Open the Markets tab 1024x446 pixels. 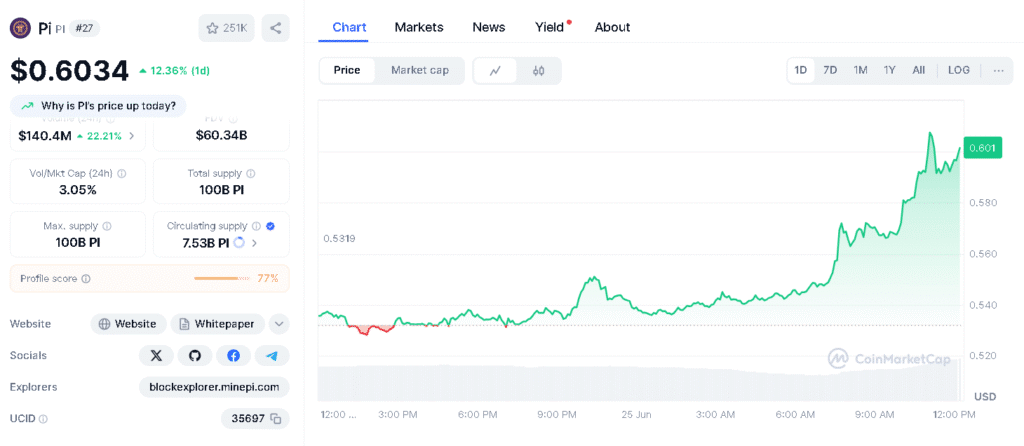419,27
